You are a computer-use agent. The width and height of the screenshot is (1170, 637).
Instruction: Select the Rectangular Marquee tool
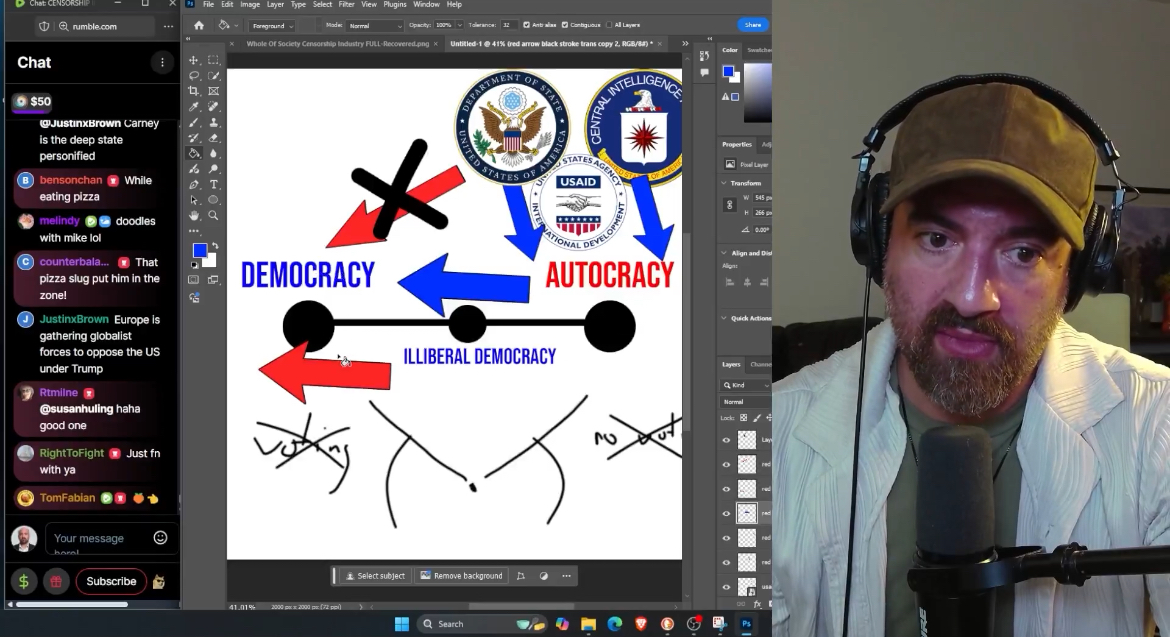point(213,60)
